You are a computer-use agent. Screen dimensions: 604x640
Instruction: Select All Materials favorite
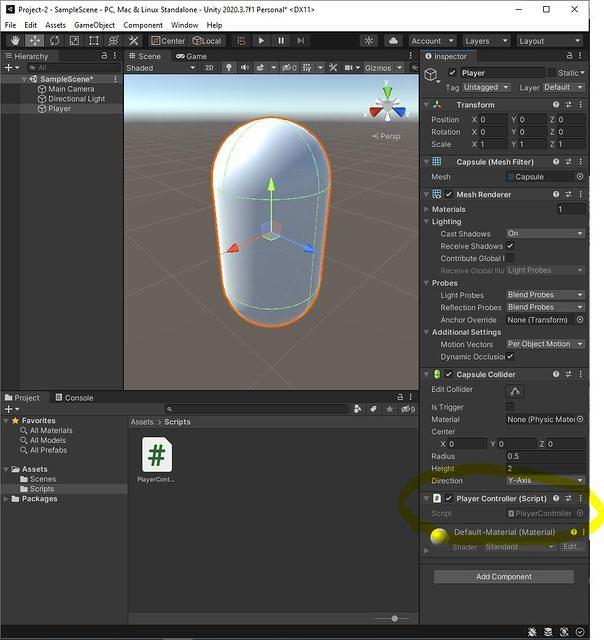[x=46, y=430]
